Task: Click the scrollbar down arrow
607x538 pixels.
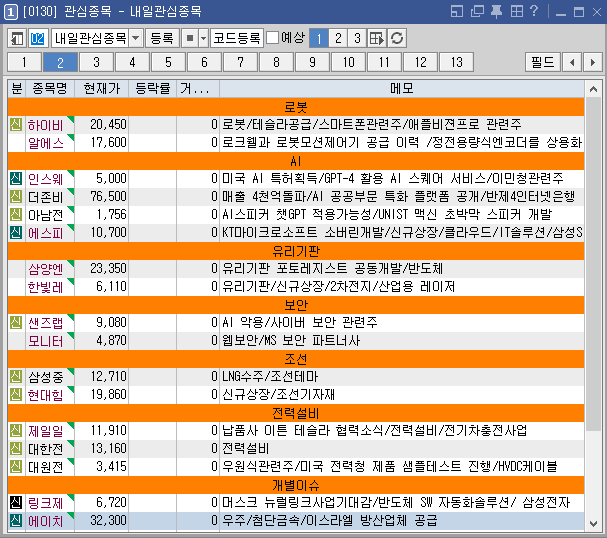Action: (x=593, y=524)
